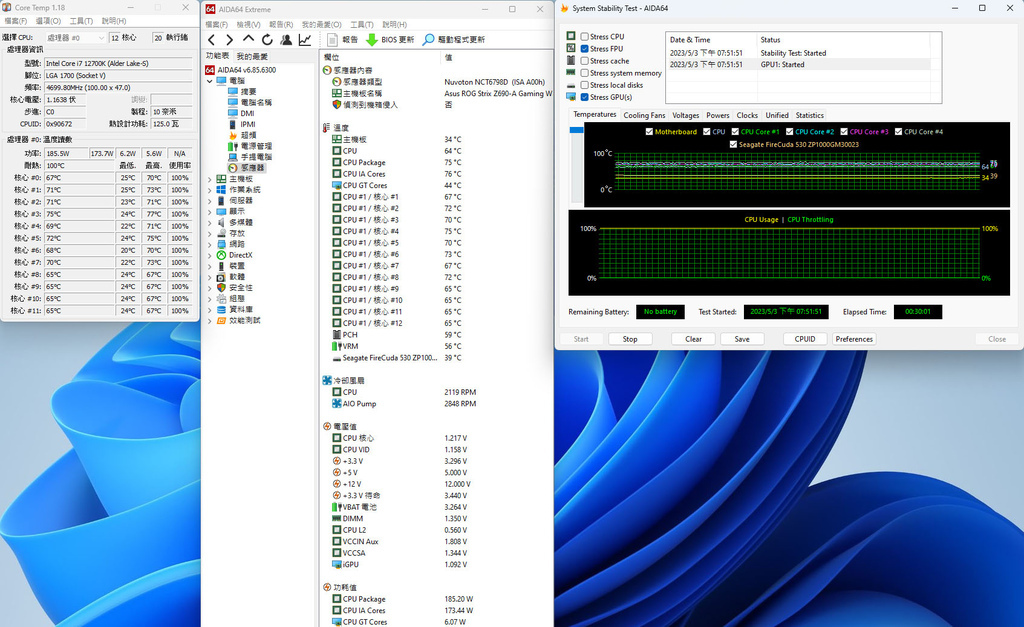Expand the security (安全性) tree node
1024x627 pixels.
point(210,288)
